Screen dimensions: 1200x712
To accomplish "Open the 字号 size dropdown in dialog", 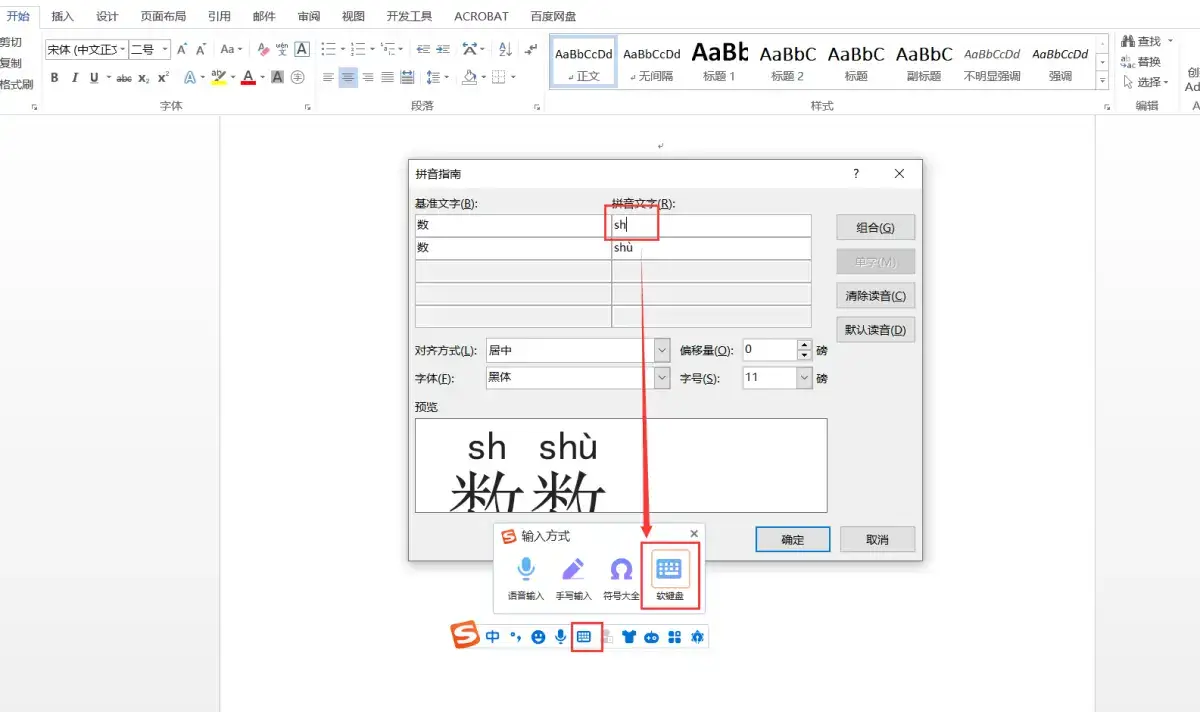I will click(x=805, y=378).
